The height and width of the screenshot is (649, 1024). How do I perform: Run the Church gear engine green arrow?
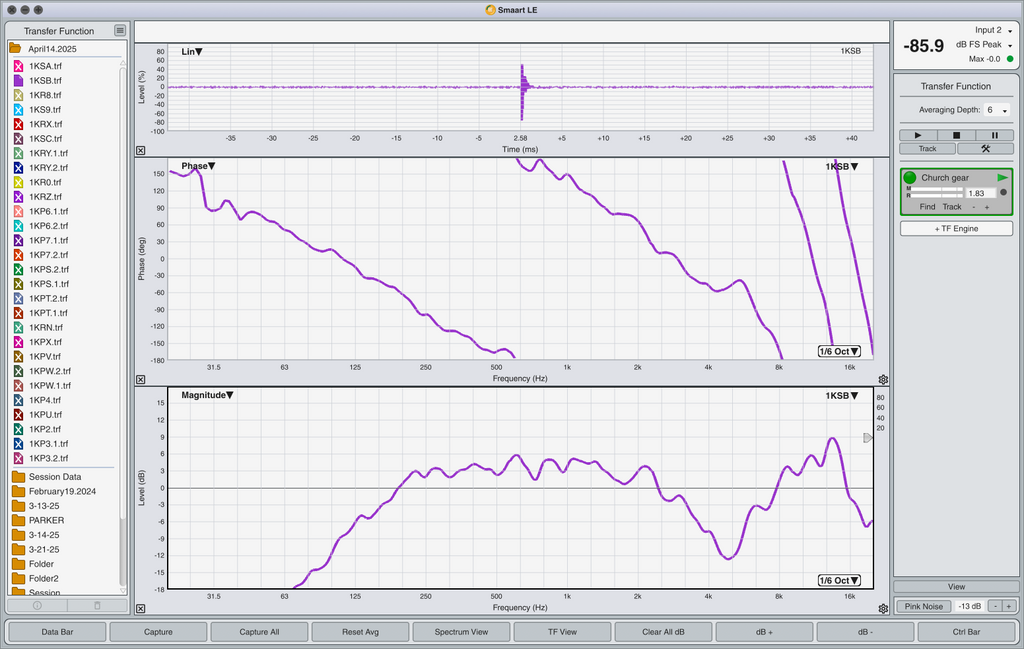[x=1002, y=178]
